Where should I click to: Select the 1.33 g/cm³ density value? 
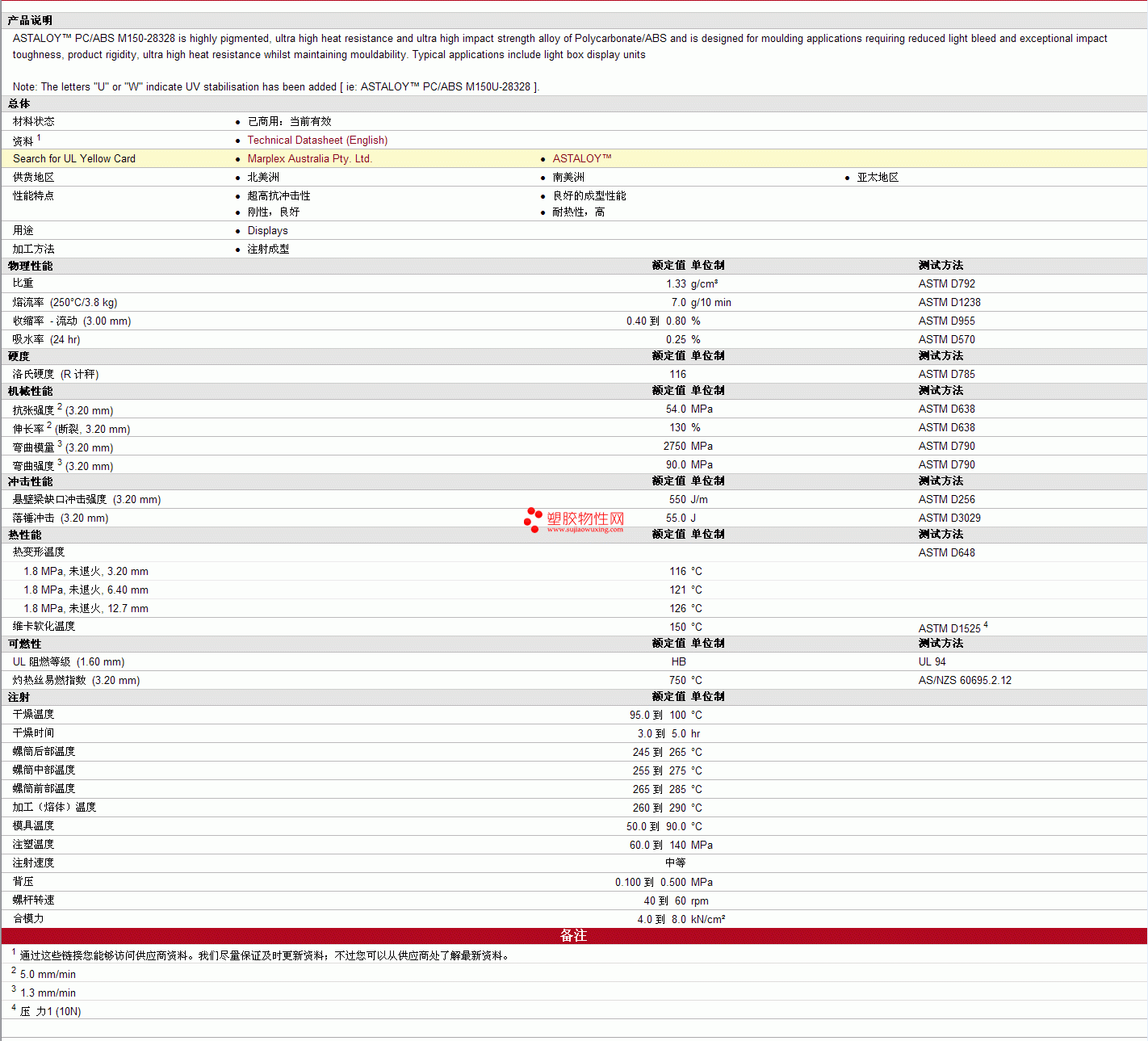(x=692, y=284)
